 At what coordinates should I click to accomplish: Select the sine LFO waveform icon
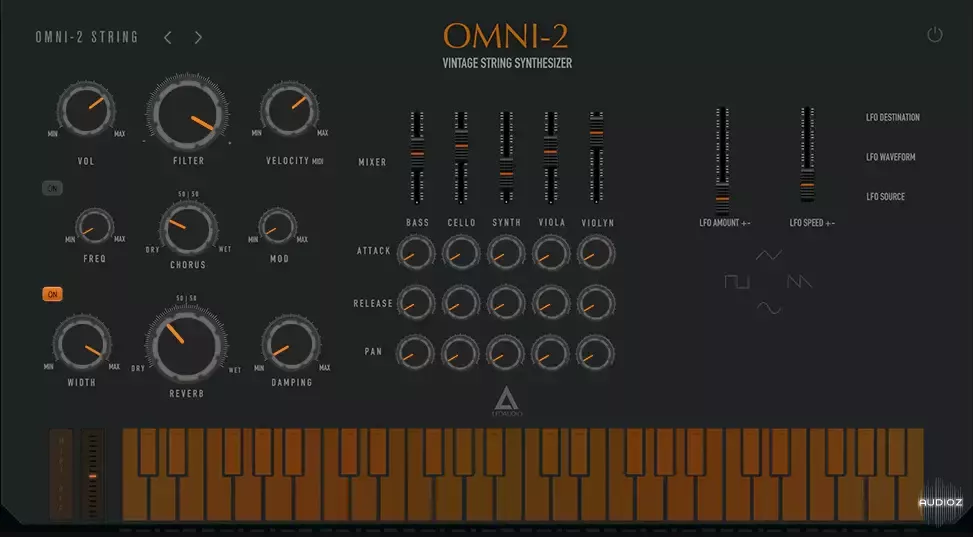[x=769, y=308]
